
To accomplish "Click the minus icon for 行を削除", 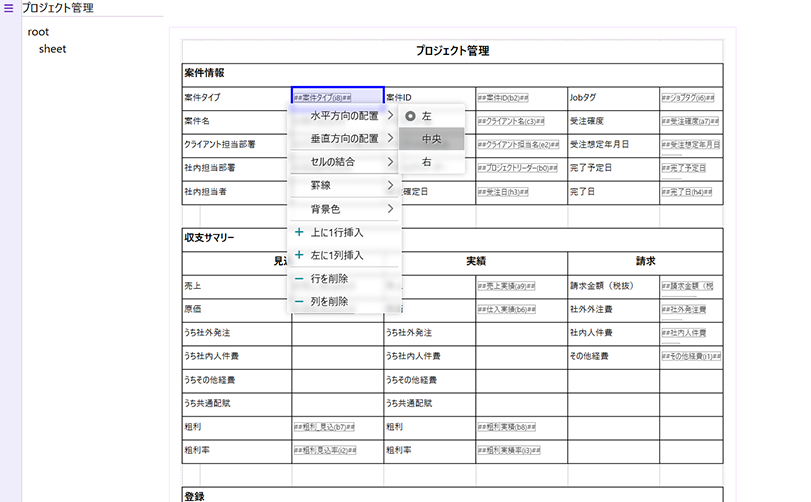I will tap(299, 278).
